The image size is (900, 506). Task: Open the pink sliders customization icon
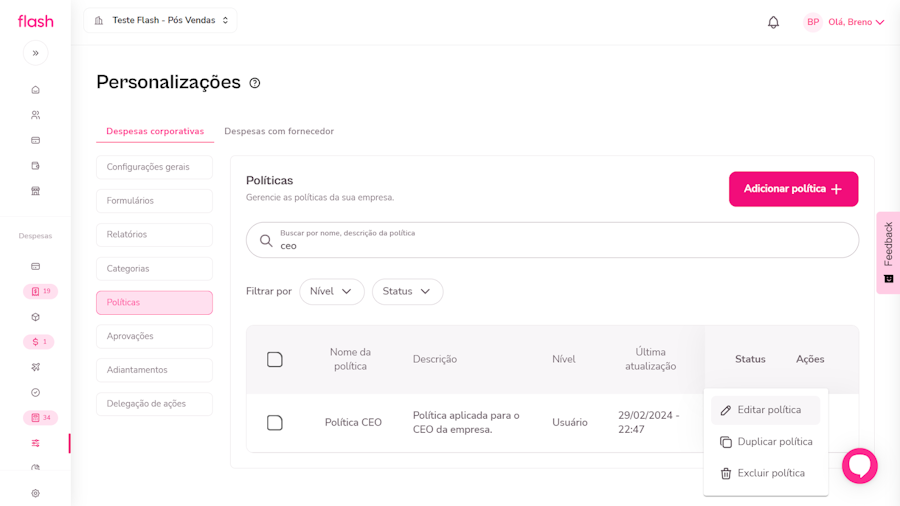[36, 443]
